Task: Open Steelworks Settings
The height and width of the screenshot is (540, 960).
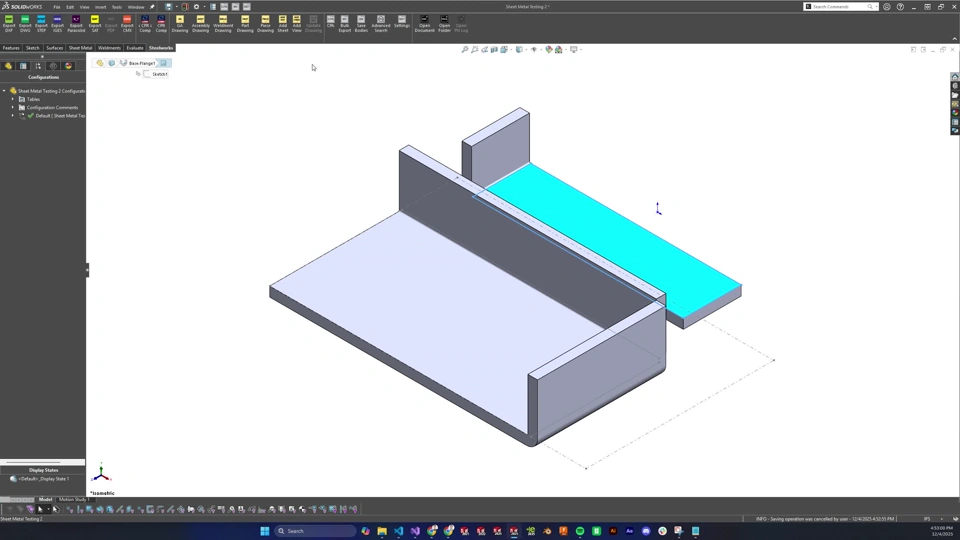Action: tap(402, 22)
